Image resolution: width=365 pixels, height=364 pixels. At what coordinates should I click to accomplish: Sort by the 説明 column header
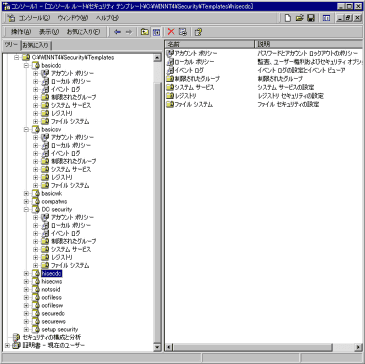[x=308, y=44]
